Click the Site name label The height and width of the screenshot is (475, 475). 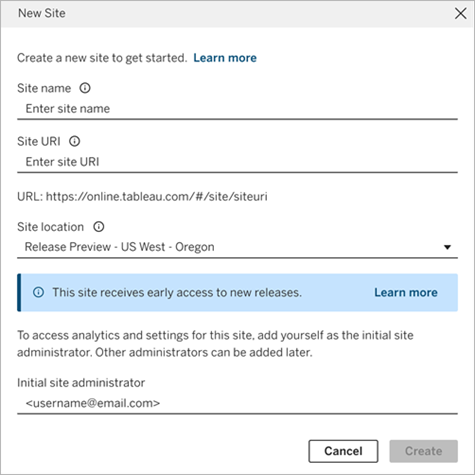44,88
